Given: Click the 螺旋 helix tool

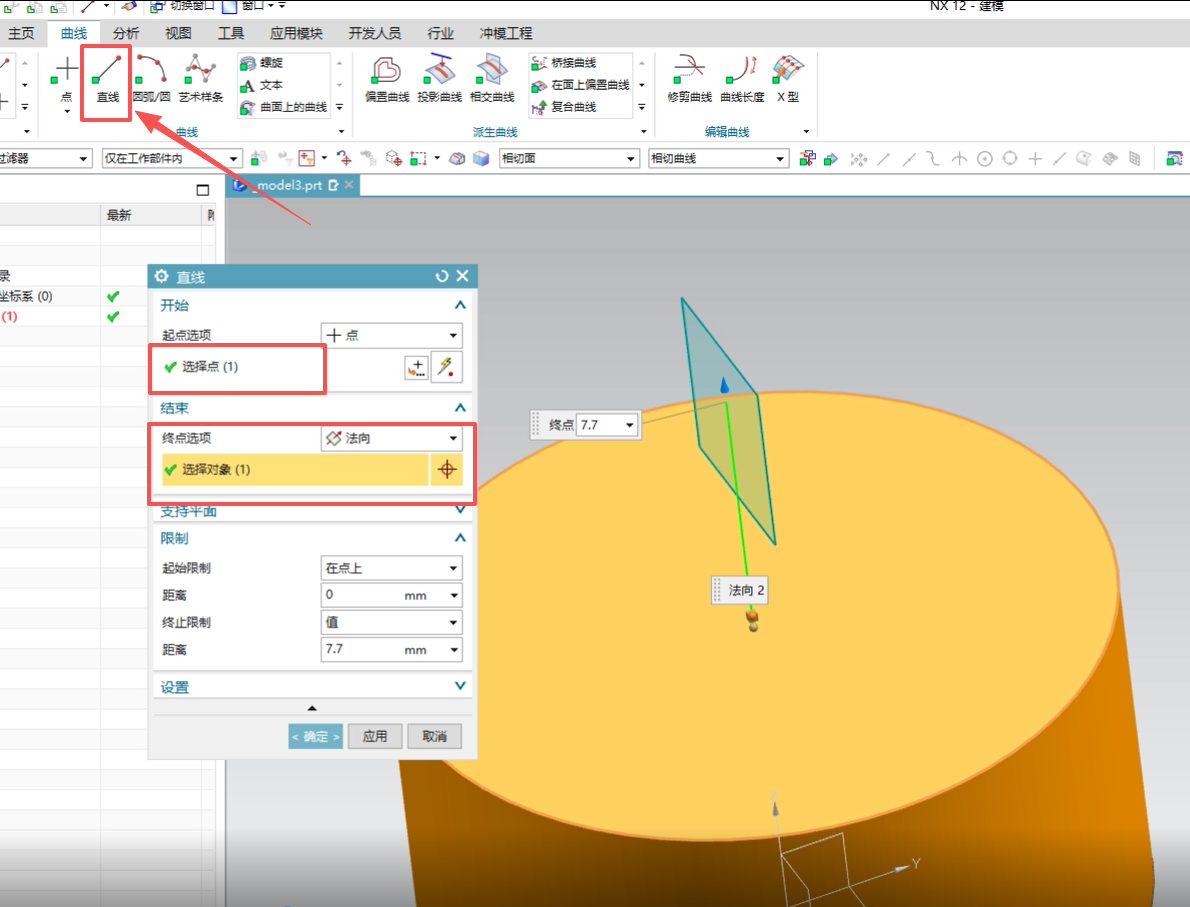Looking at the screenshot, I should click(266, 64).
